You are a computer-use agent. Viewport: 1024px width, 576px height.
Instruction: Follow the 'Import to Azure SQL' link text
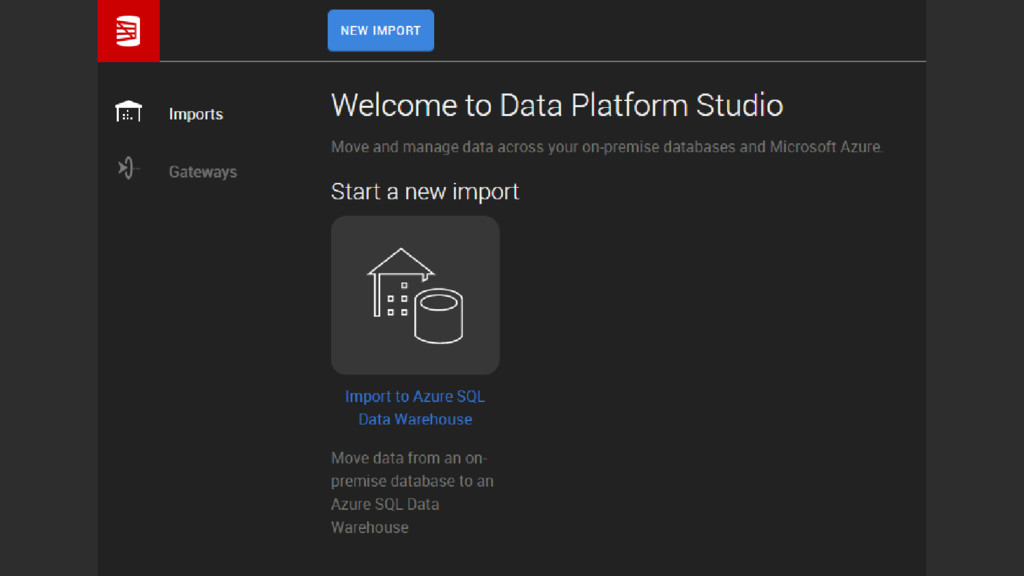[415, 396]
